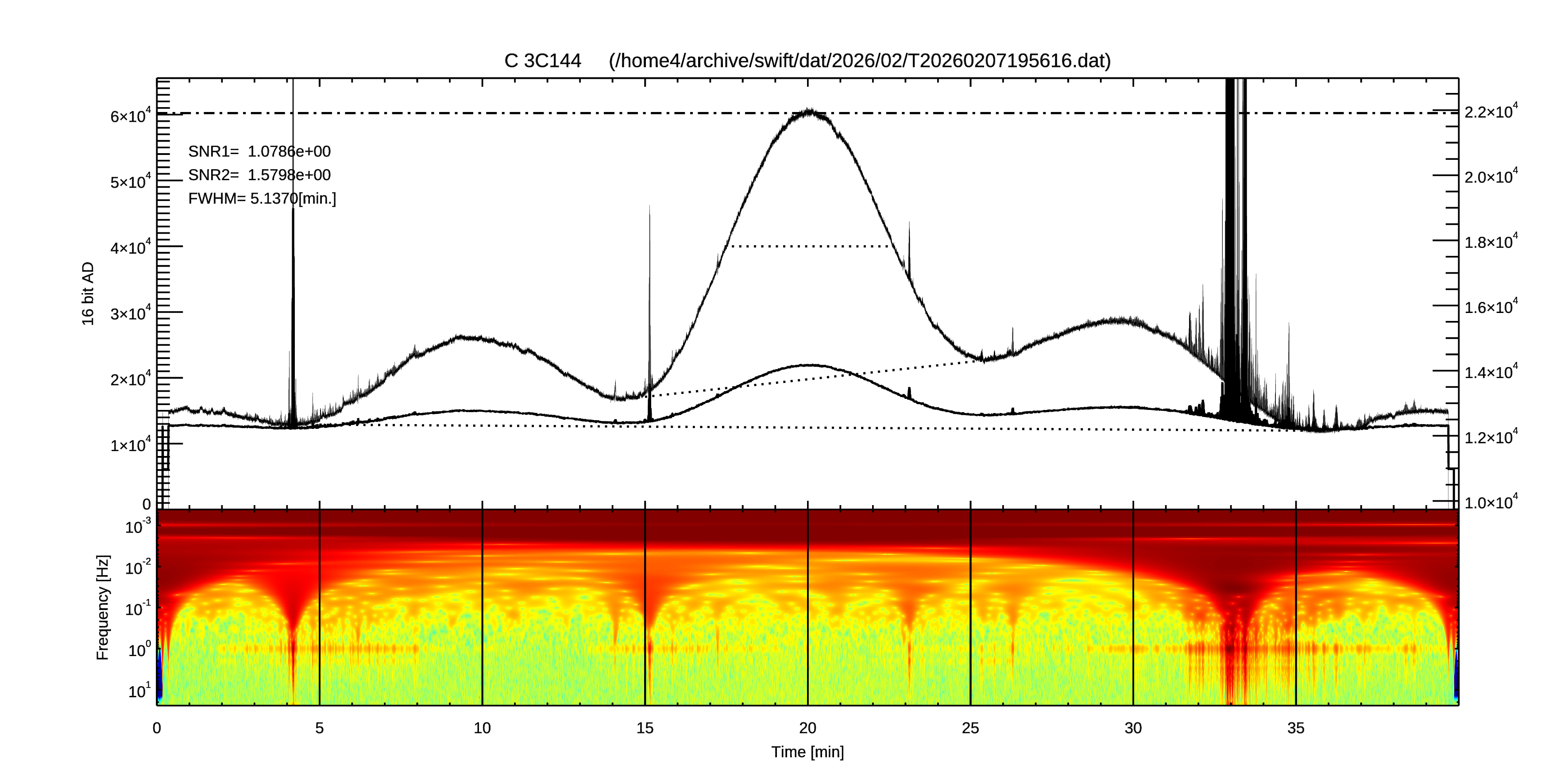The height and width of the screenshot is (784, 1568).
Task: Click the 25 tick label on time axis
Action: [970, 728]
